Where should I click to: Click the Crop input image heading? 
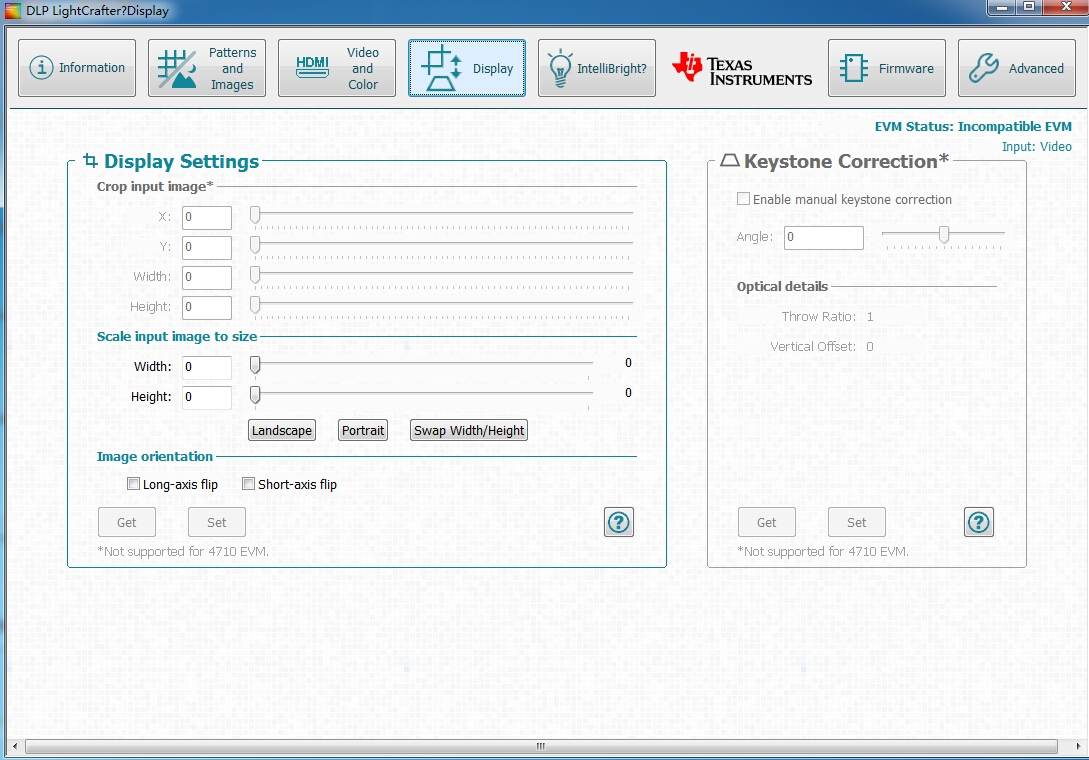(x=155, y=186)
